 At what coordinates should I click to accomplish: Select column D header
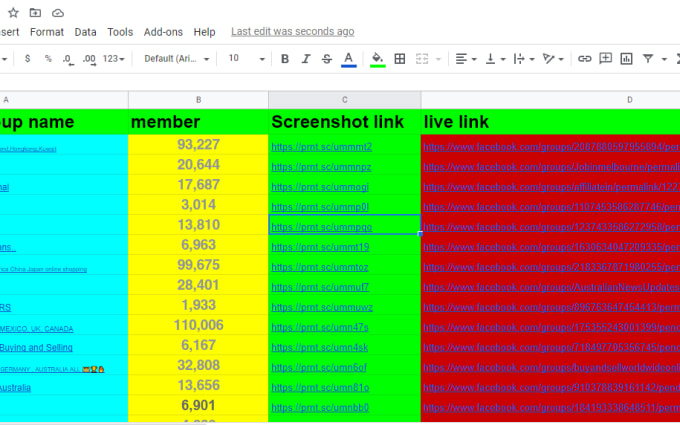coord(550,100)
